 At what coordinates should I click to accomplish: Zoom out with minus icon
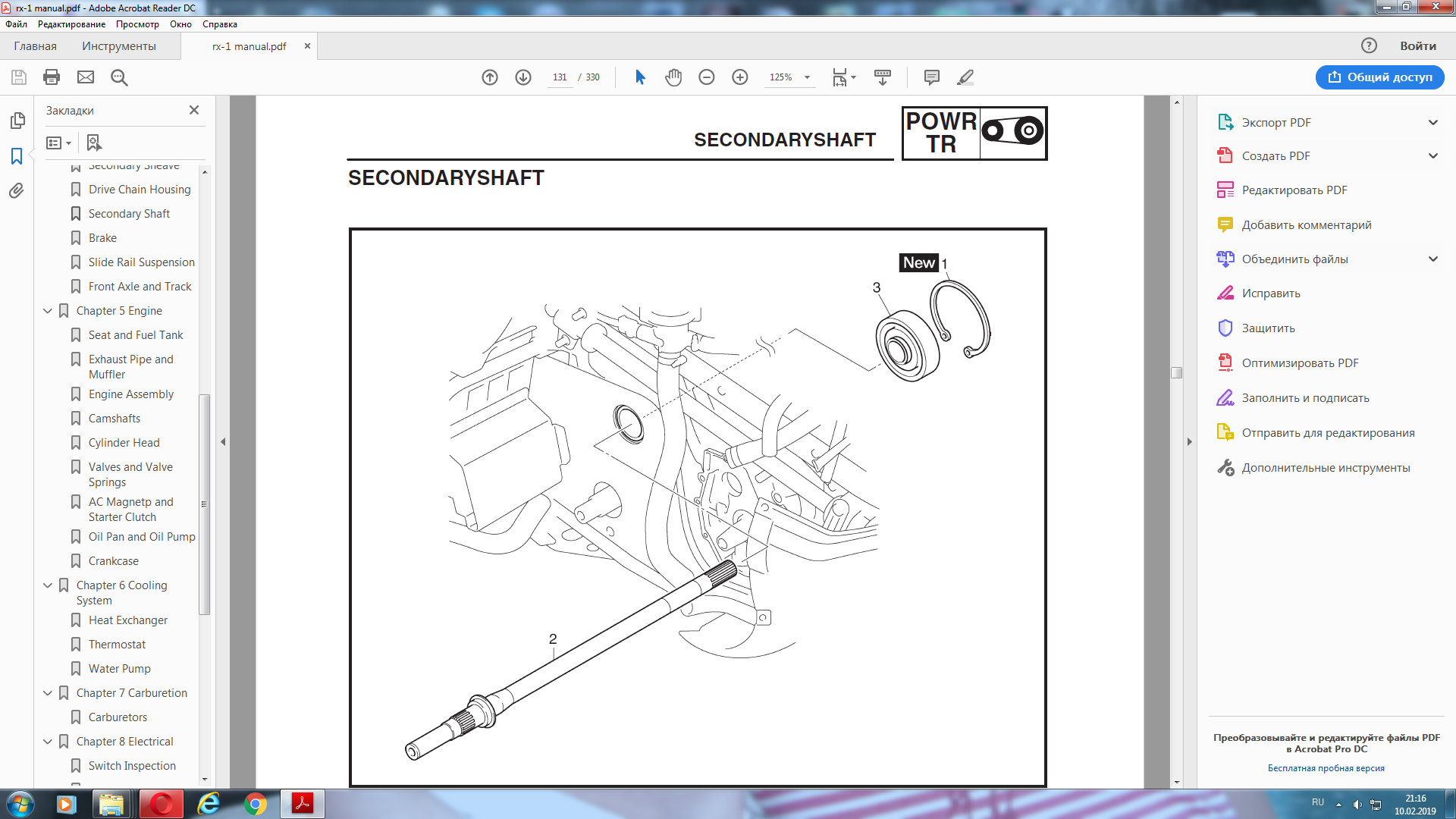(x=707, y=77)
